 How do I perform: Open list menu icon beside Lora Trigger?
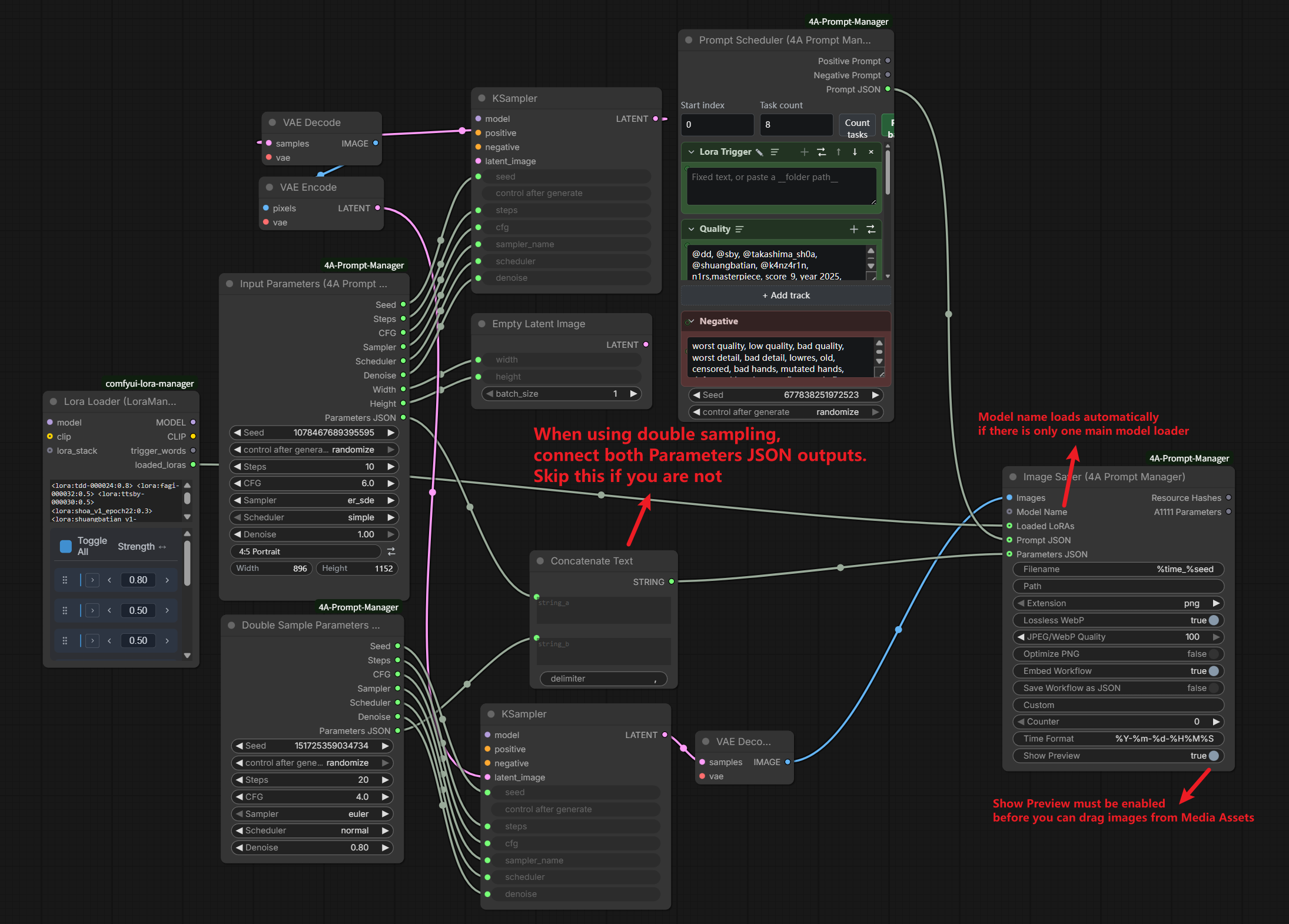(x=775, y=152)
